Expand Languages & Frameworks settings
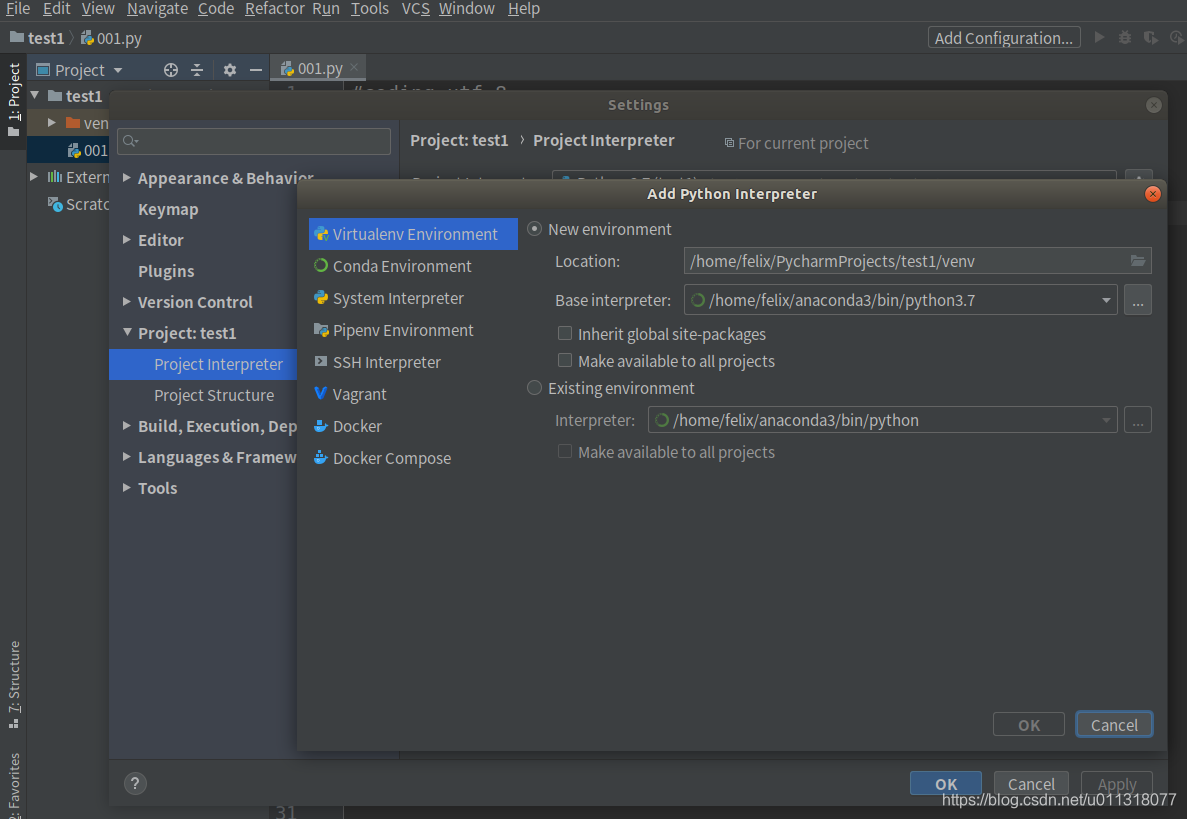This screenshot has height=819, width=1187. coord(126,456)
